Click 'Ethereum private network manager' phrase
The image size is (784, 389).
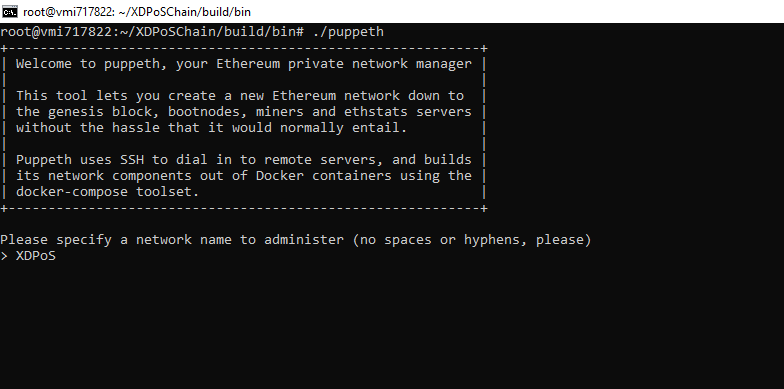344,64
